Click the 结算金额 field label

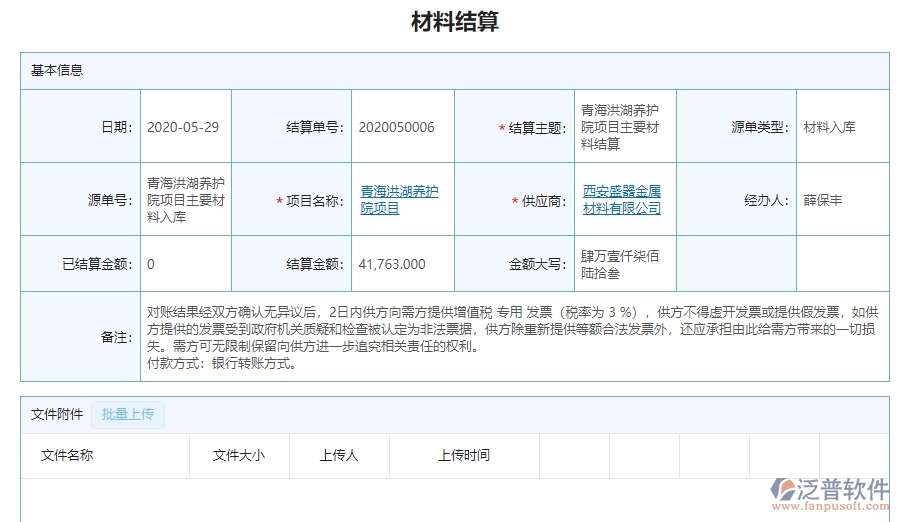pyautogui.click(x=315, y=264)
